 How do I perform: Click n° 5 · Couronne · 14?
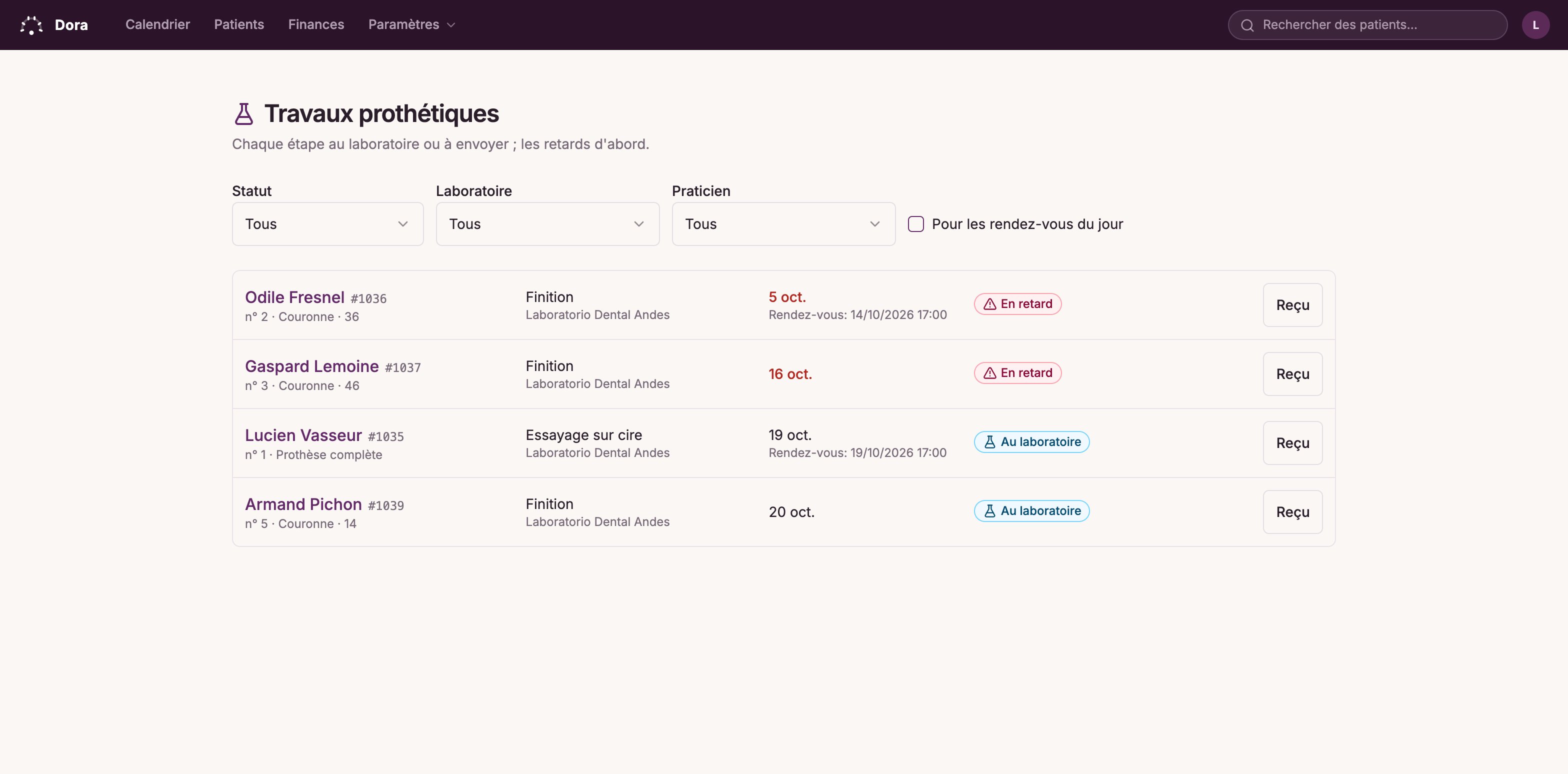coord(300,524)
